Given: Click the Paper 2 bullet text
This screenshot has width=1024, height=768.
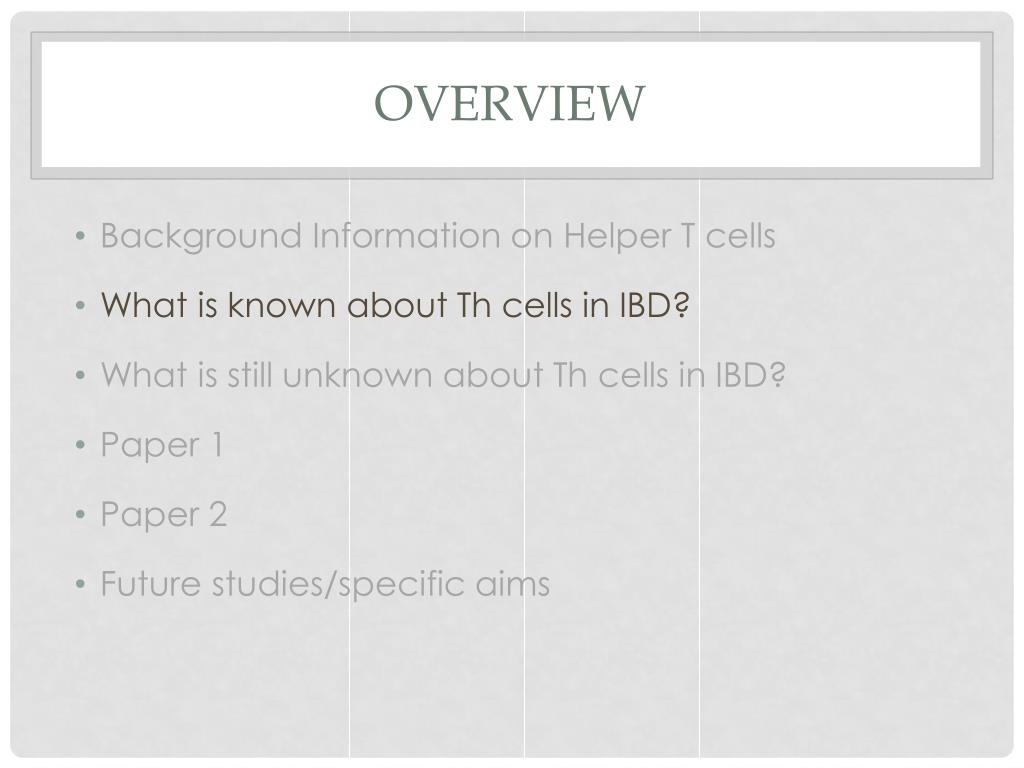Looking at the screenshot, I should pyautogui.click(x=164, y=515).
